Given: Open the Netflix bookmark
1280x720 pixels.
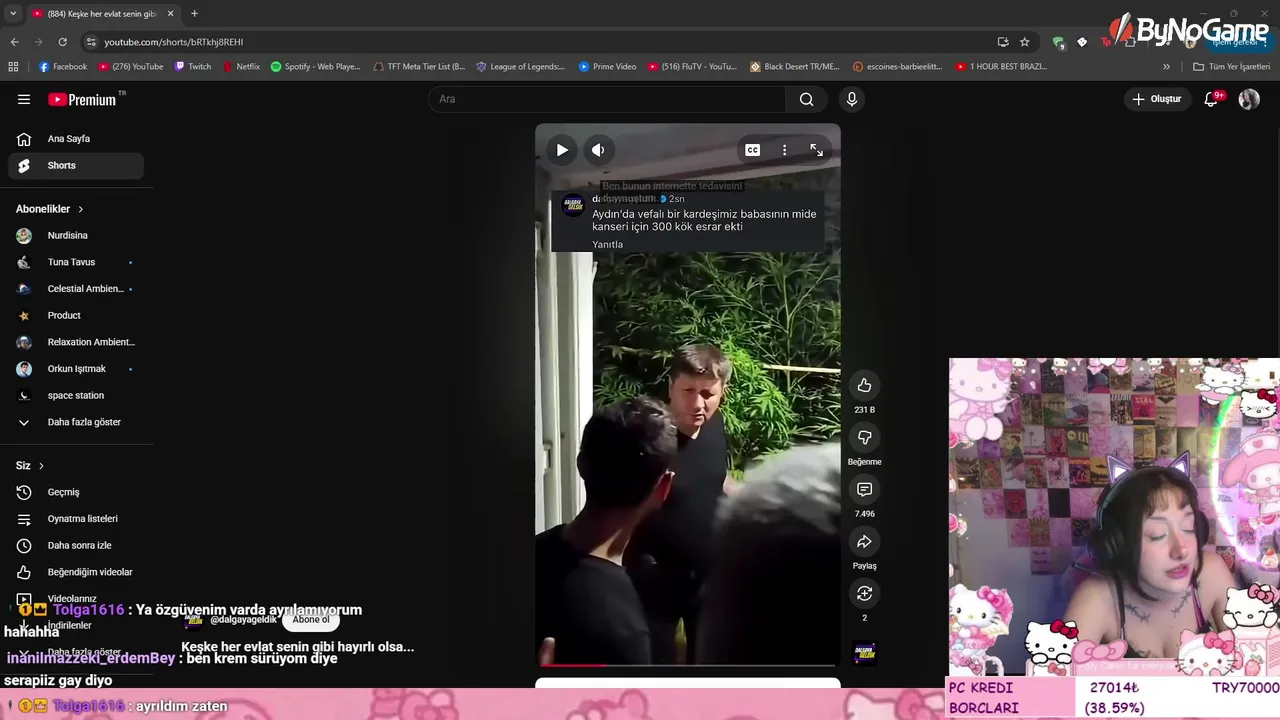Looking at the screenshot, I should (241, 67).
